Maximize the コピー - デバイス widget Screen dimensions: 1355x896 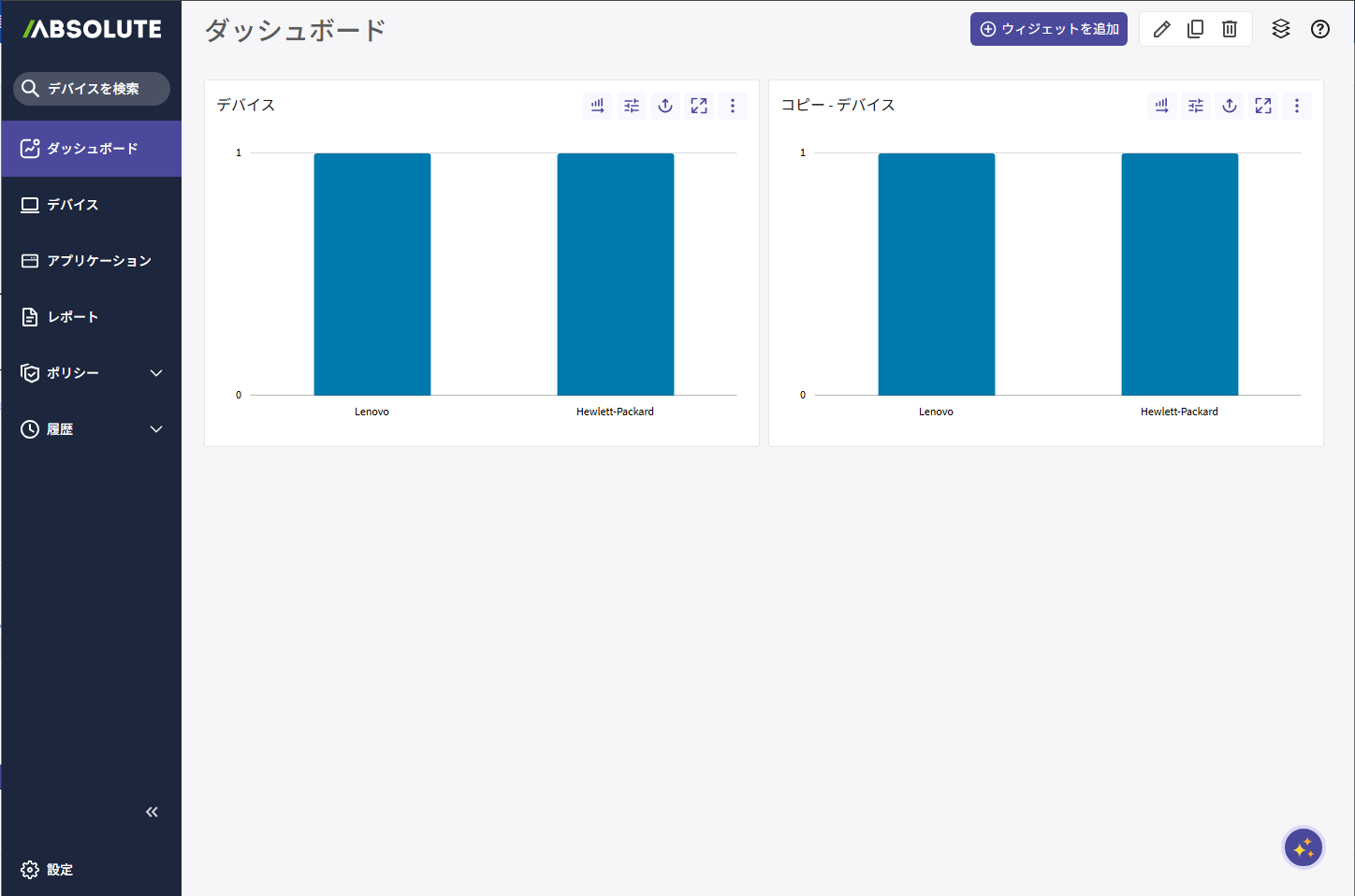[1263, 106]
